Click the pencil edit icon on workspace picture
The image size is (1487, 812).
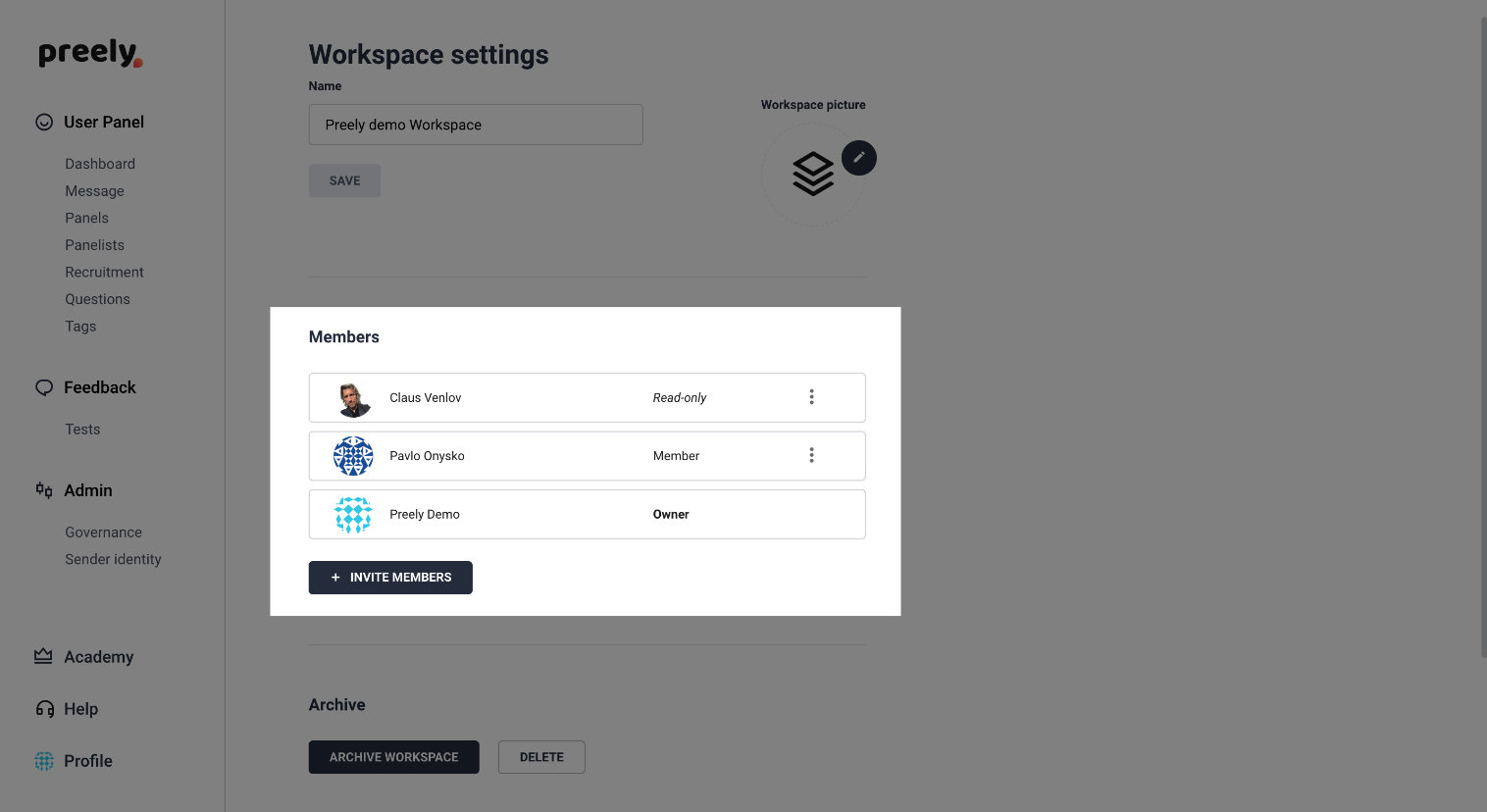pyautogui.click(x=858, y=157)
